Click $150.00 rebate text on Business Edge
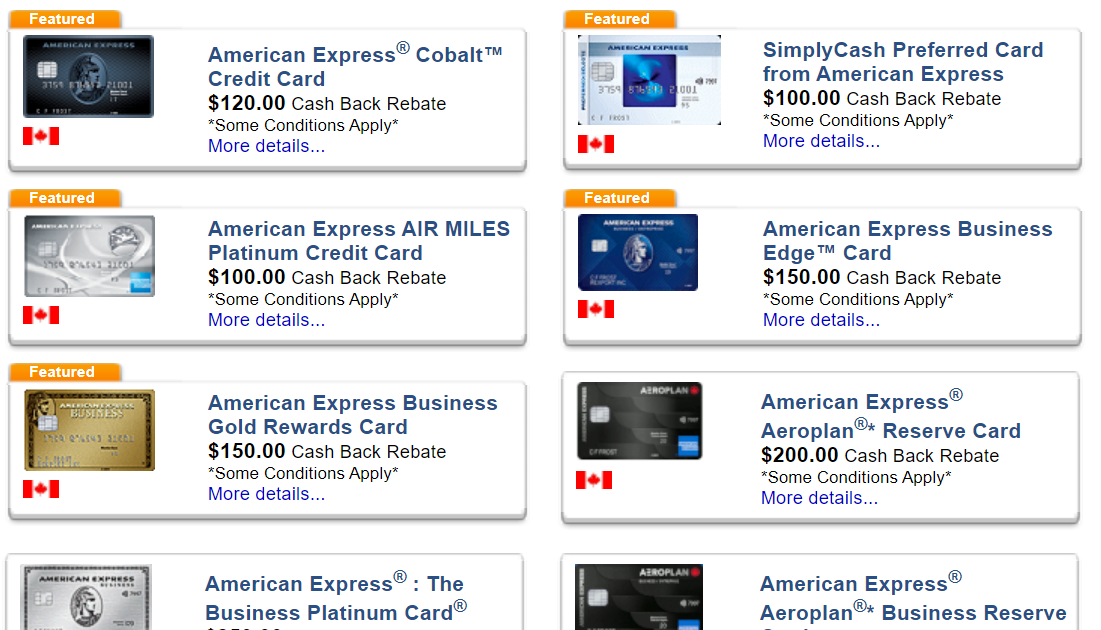Viewport: 1101px width, 630px height. tap(882, 277)
